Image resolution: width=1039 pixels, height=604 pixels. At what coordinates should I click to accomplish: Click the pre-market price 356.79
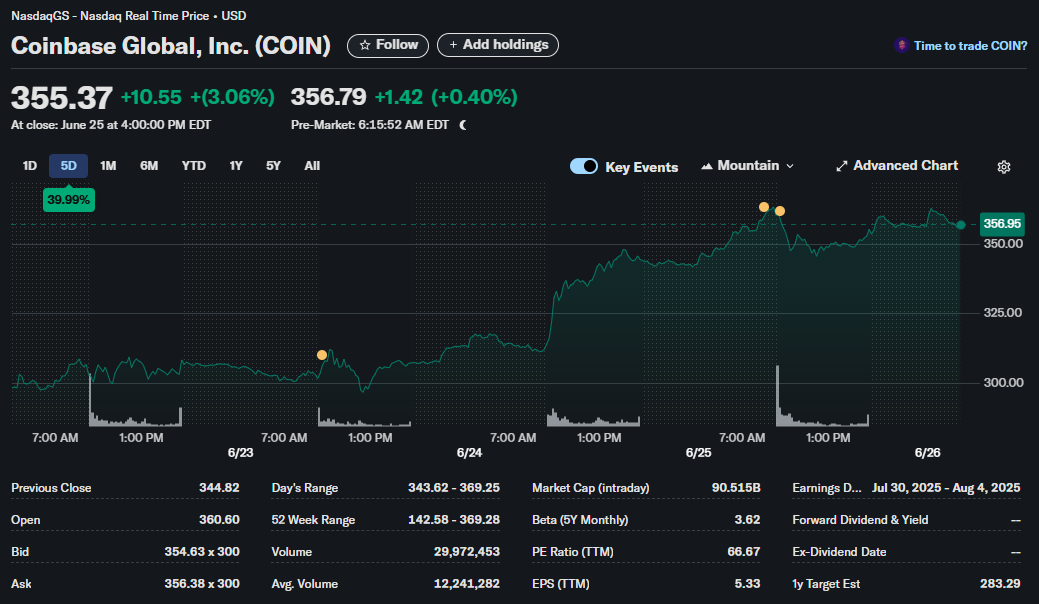tap(329, 97)
